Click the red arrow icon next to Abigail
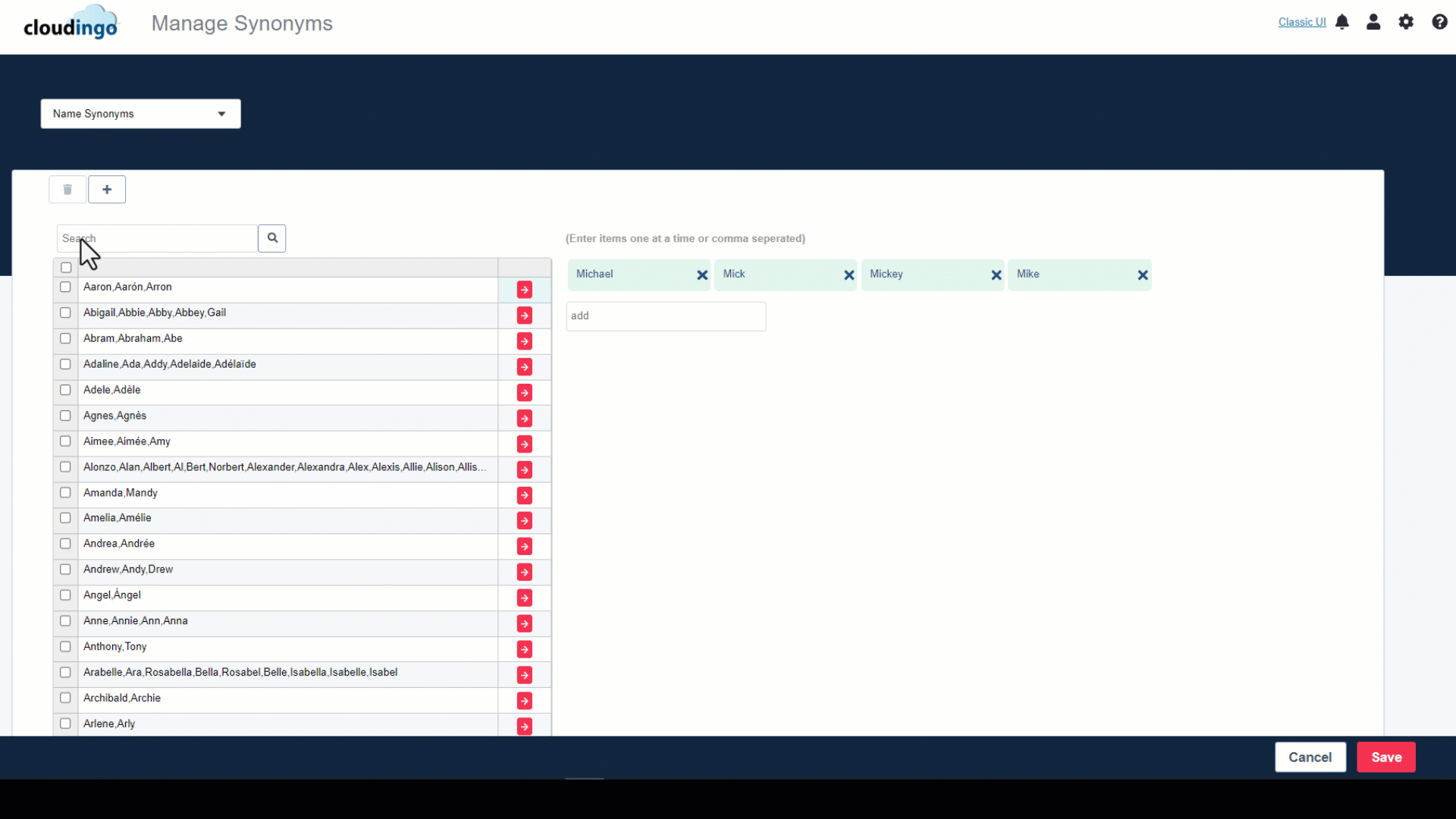The height and width of the screenshot is (819, 1456). [x=524, y=315]
